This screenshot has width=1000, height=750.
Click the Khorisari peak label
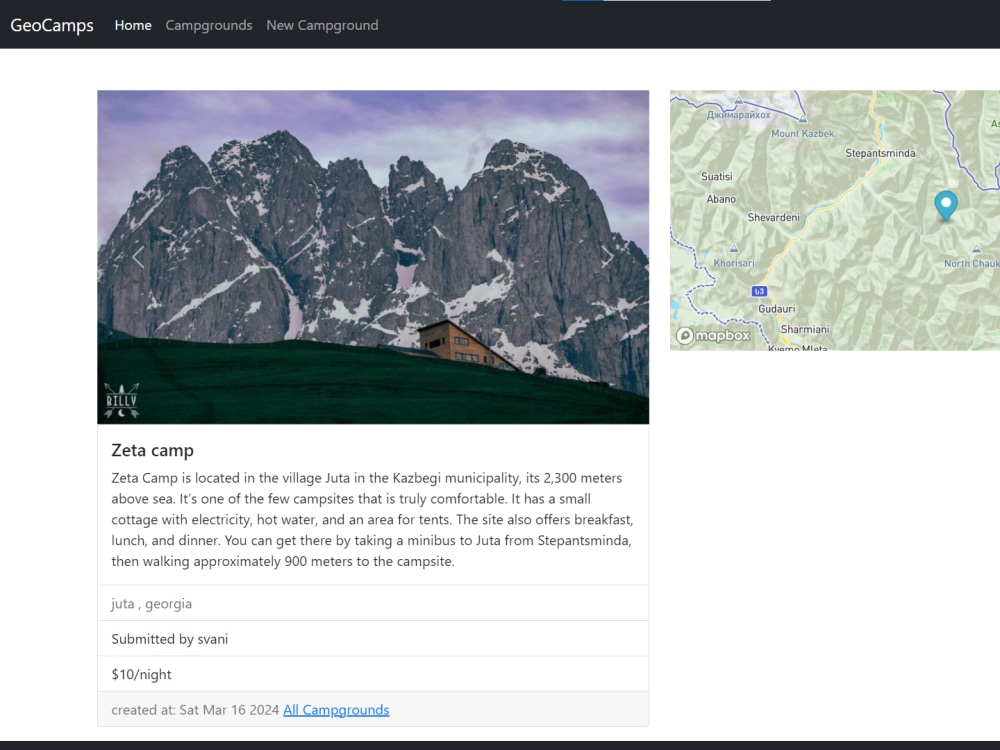coord(734,263)
